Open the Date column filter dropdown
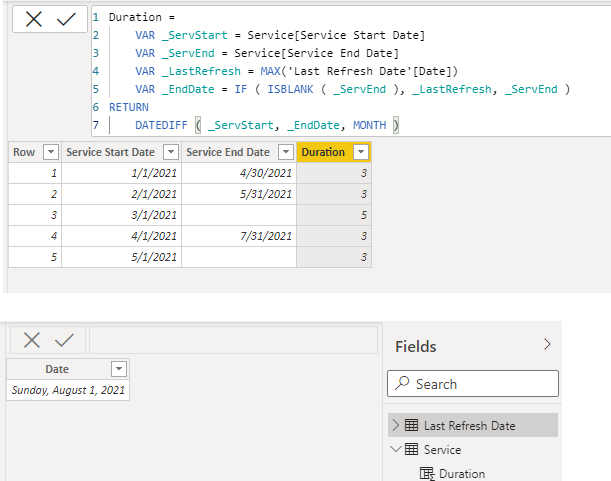Image resolution: width=611 pixels, height=481 pixels. pyautogui.click(x=119, y=369)
